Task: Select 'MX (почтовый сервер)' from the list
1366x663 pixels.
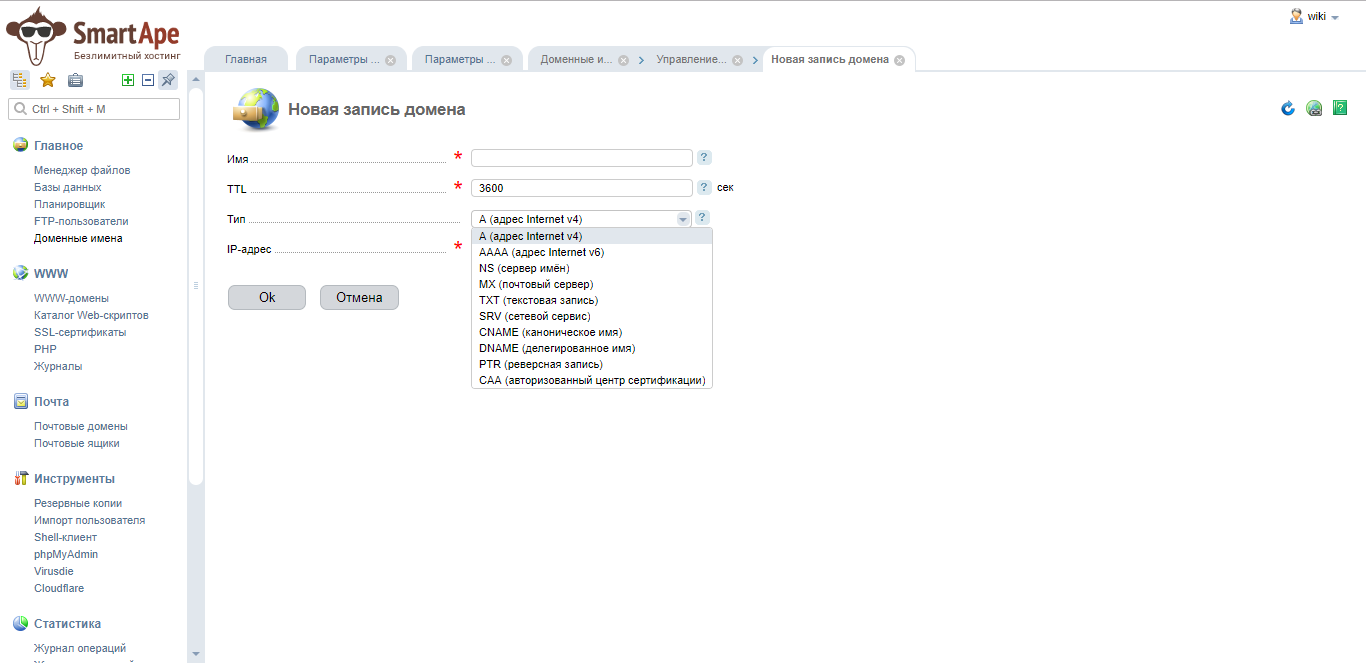Action: pyautogui.click(x=536, y=284)
